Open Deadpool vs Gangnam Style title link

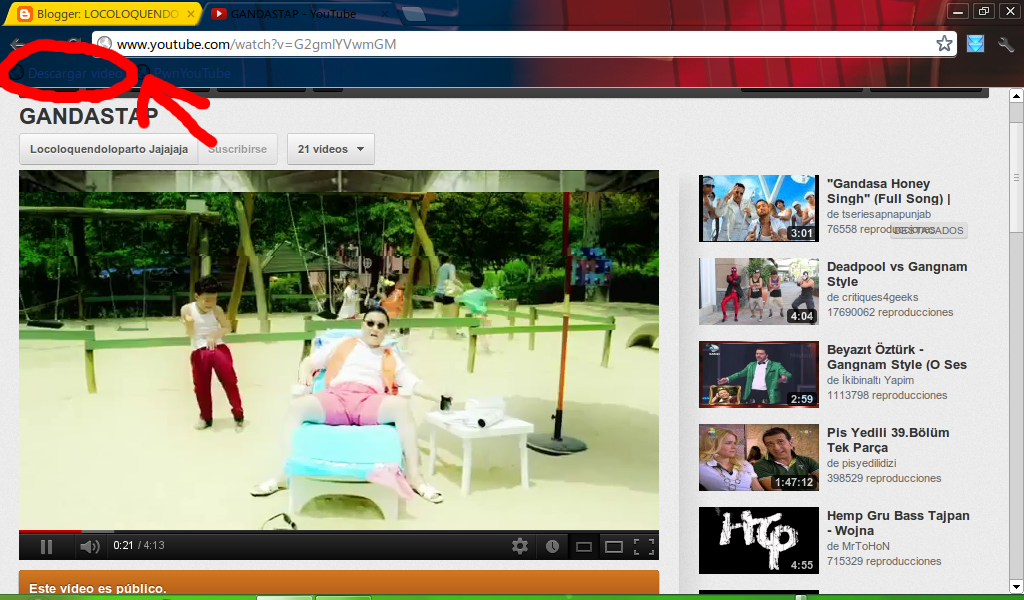tap(897, 274)
